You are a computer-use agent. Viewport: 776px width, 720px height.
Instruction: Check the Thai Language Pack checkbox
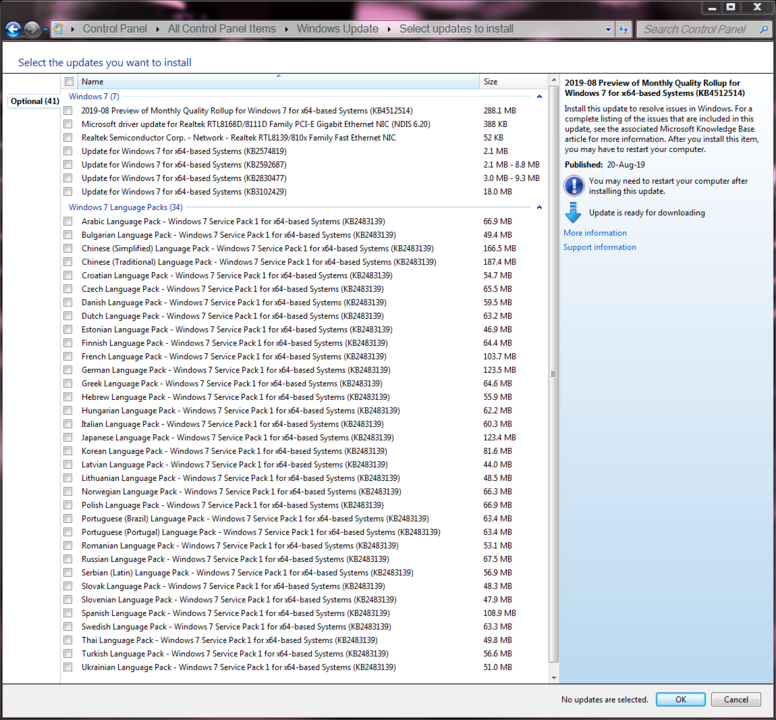coord(68,640)
